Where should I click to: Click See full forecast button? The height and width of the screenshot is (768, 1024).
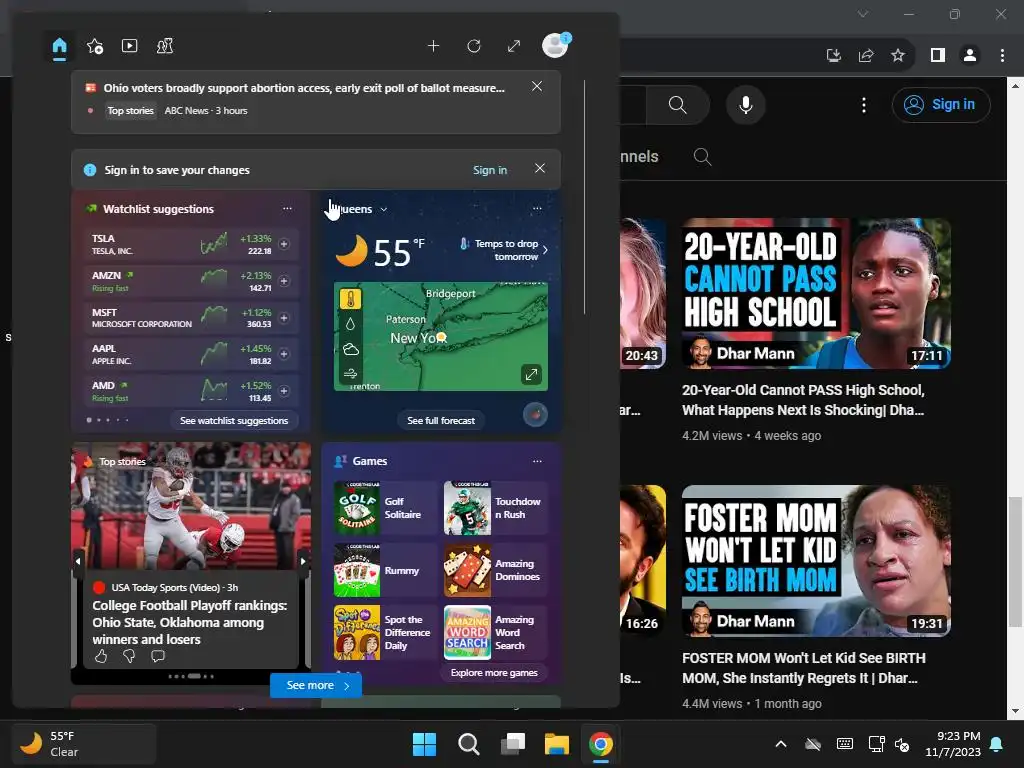pyautogui.click(x=441, y=421)
